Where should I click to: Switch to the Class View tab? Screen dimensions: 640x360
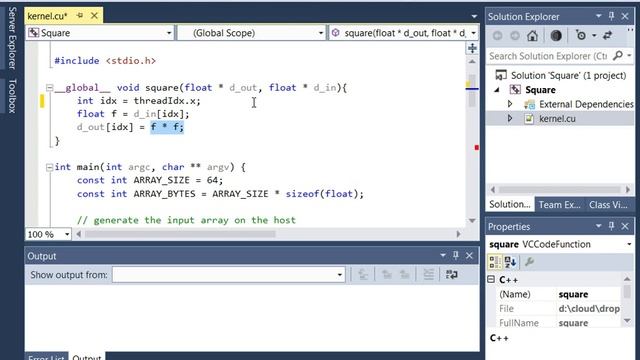[608, 204]
